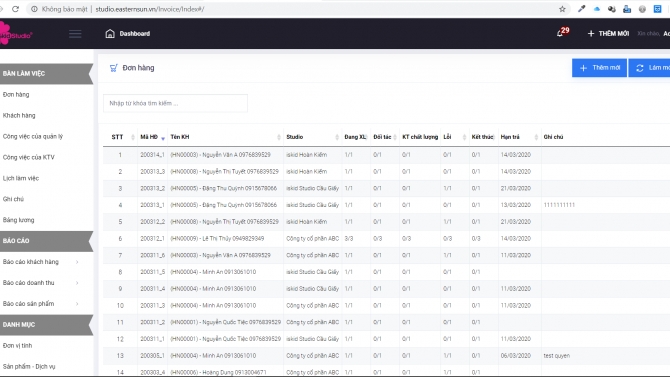
Task: Open notifications bell showing 29
Action: click(x=562, y=32)
